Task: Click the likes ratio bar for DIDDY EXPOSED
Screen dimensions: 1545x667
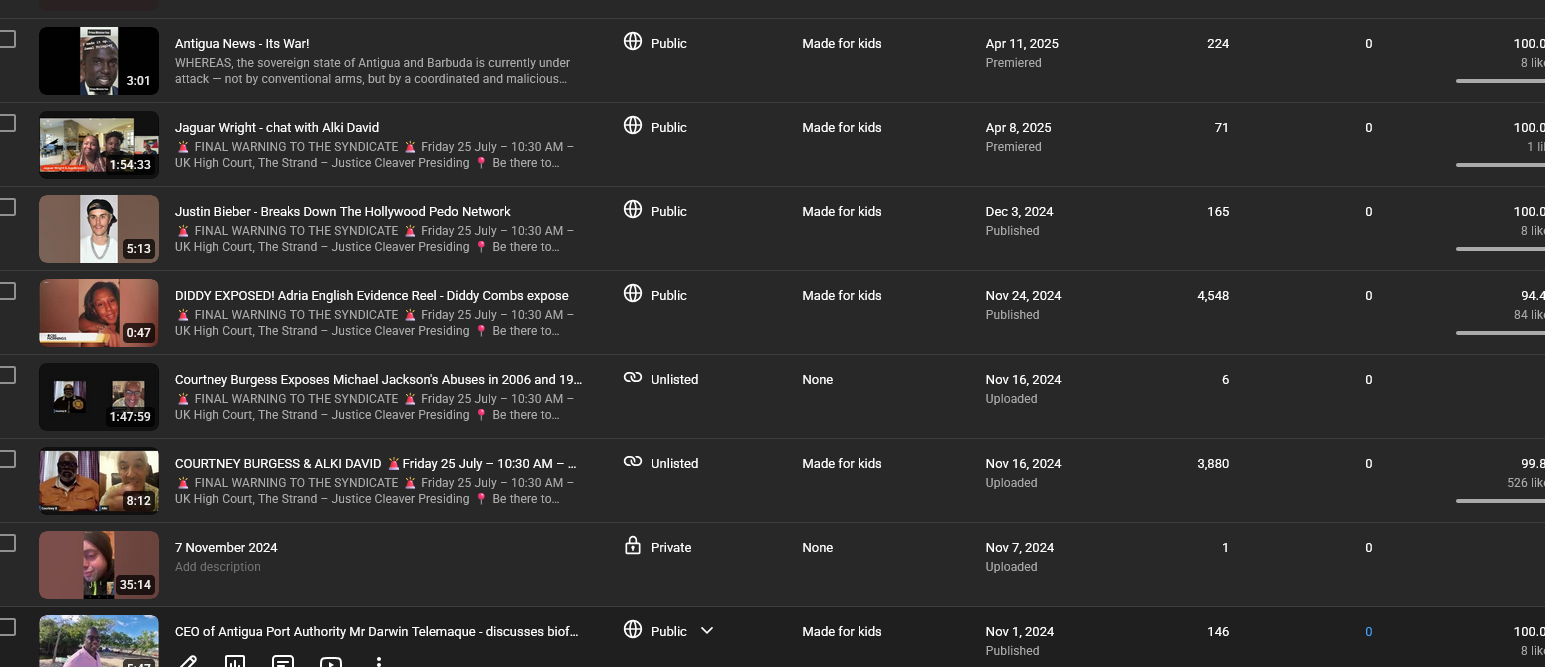Action: pos(1500,333)
